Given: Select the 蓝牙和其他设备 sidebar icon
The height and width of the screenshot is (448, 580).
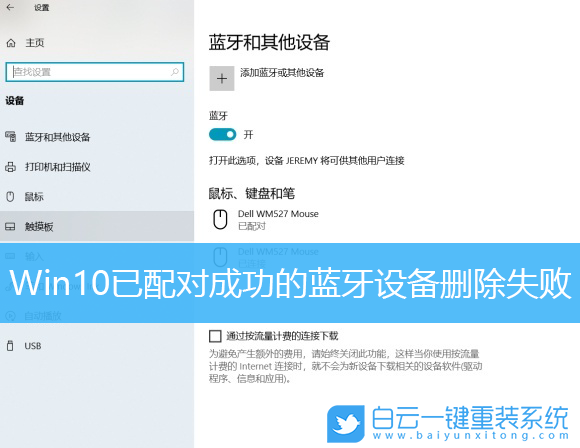Looking at the screenshot, I should point(10,137).
